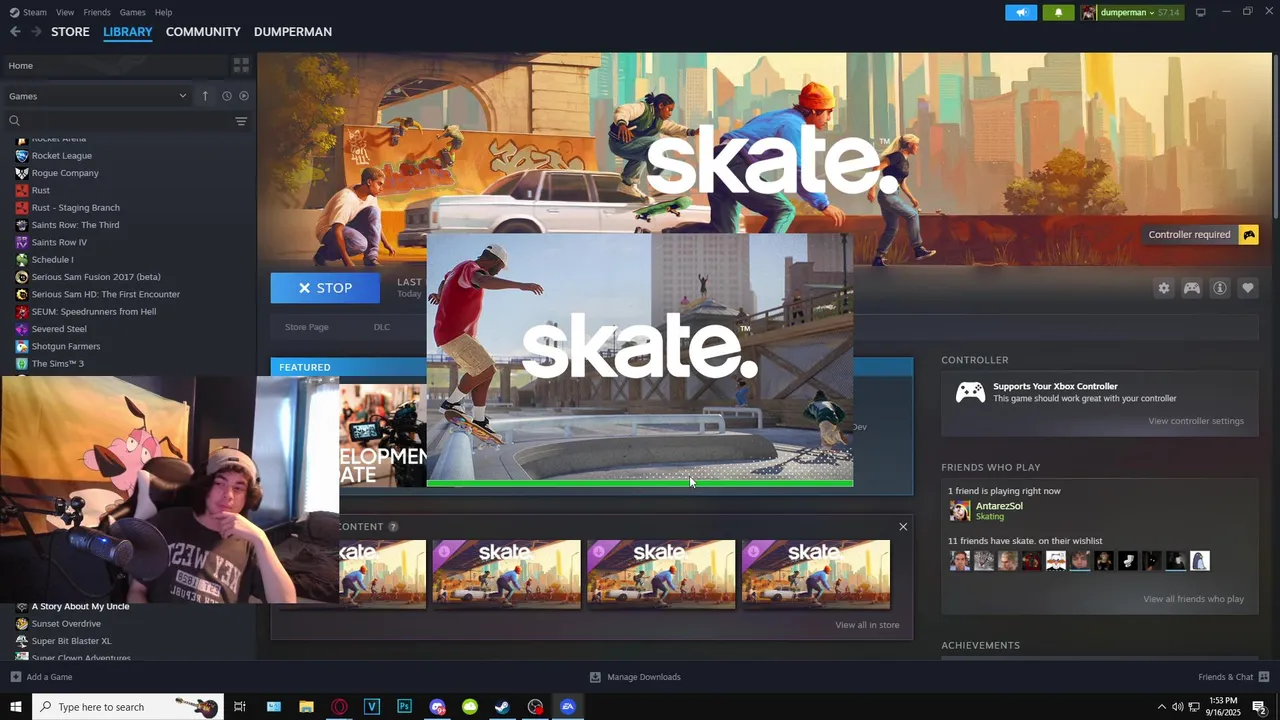Click View all friends who play
The width and height of the screenshot is (1280, 720).
pyautogui.click(x=1194, y=599)
